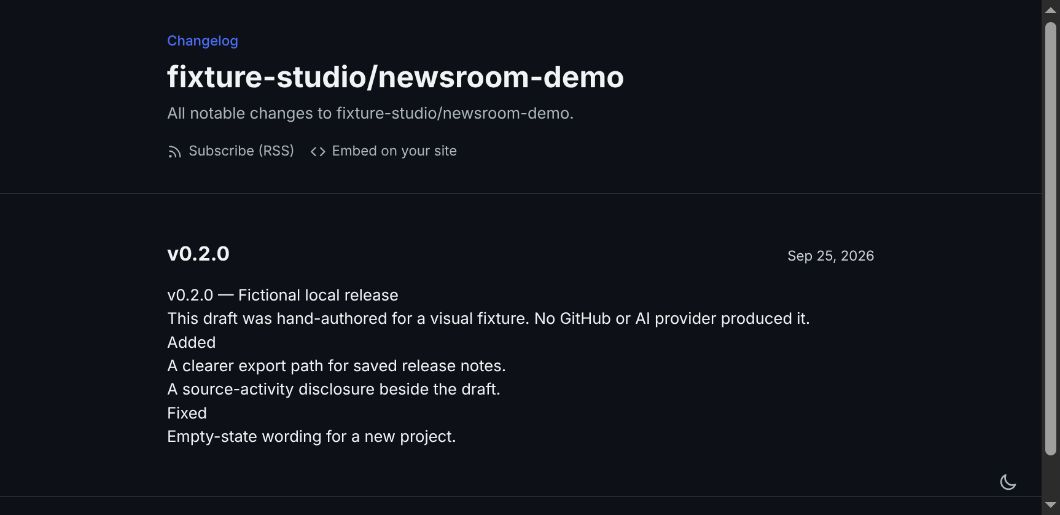Click the vertical scrollbar thumb
Viewport: 1060px width, 515px height.
point(1051,238)
